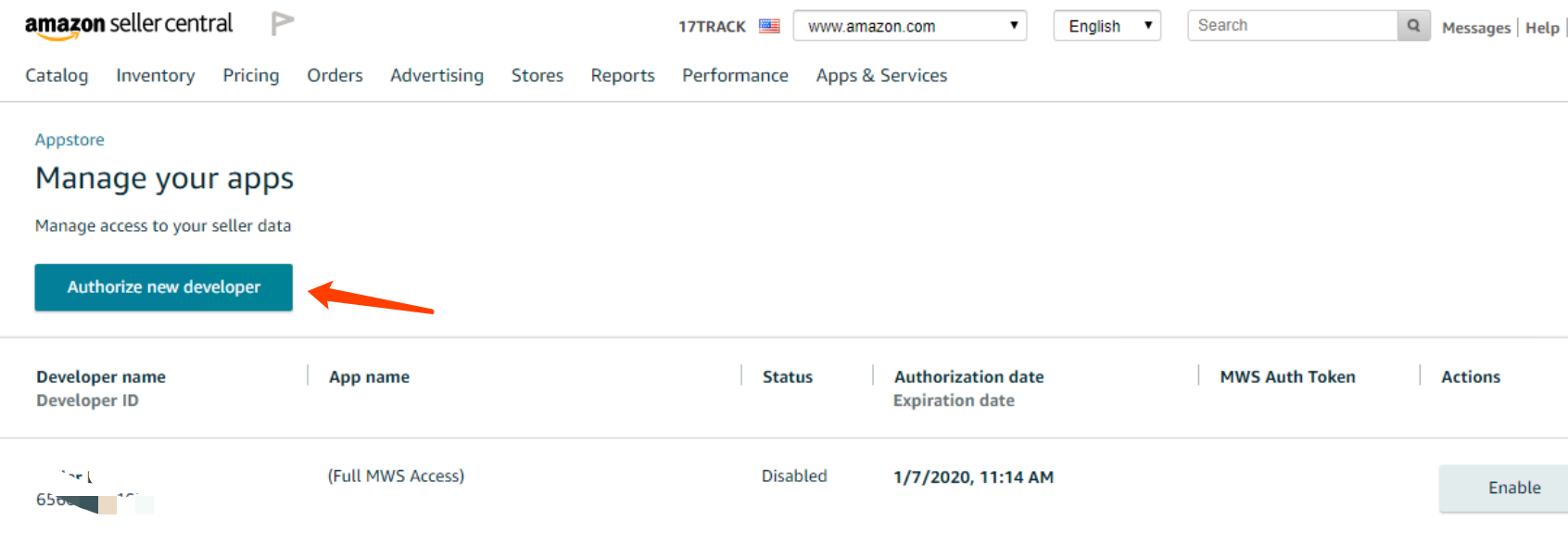Viewport: 1568px width, 546px height.
Task: Open the Performance menu
Action: point(735,75)
